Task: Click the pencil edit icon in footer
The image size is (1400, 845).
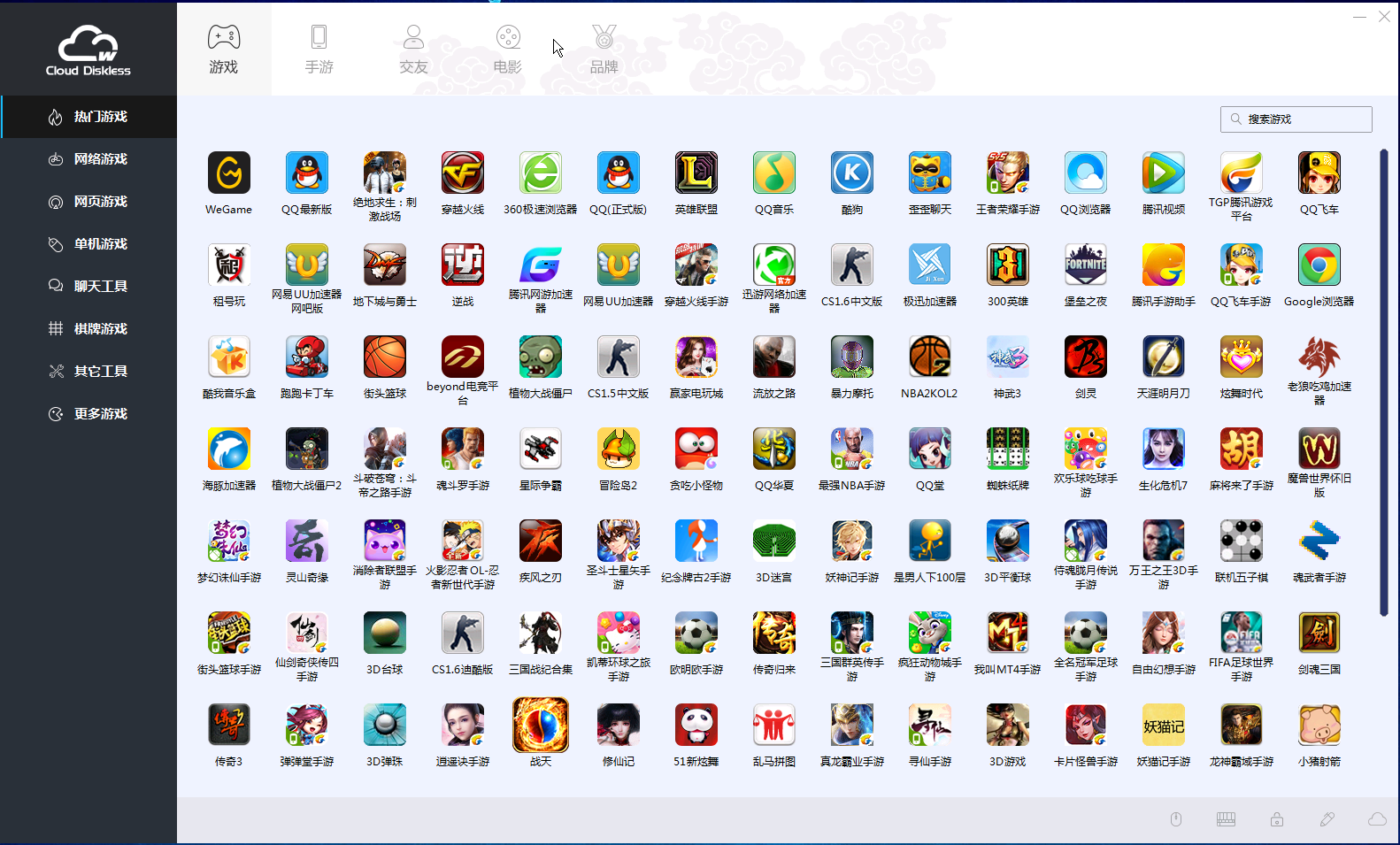Action: click(1327, 819)
